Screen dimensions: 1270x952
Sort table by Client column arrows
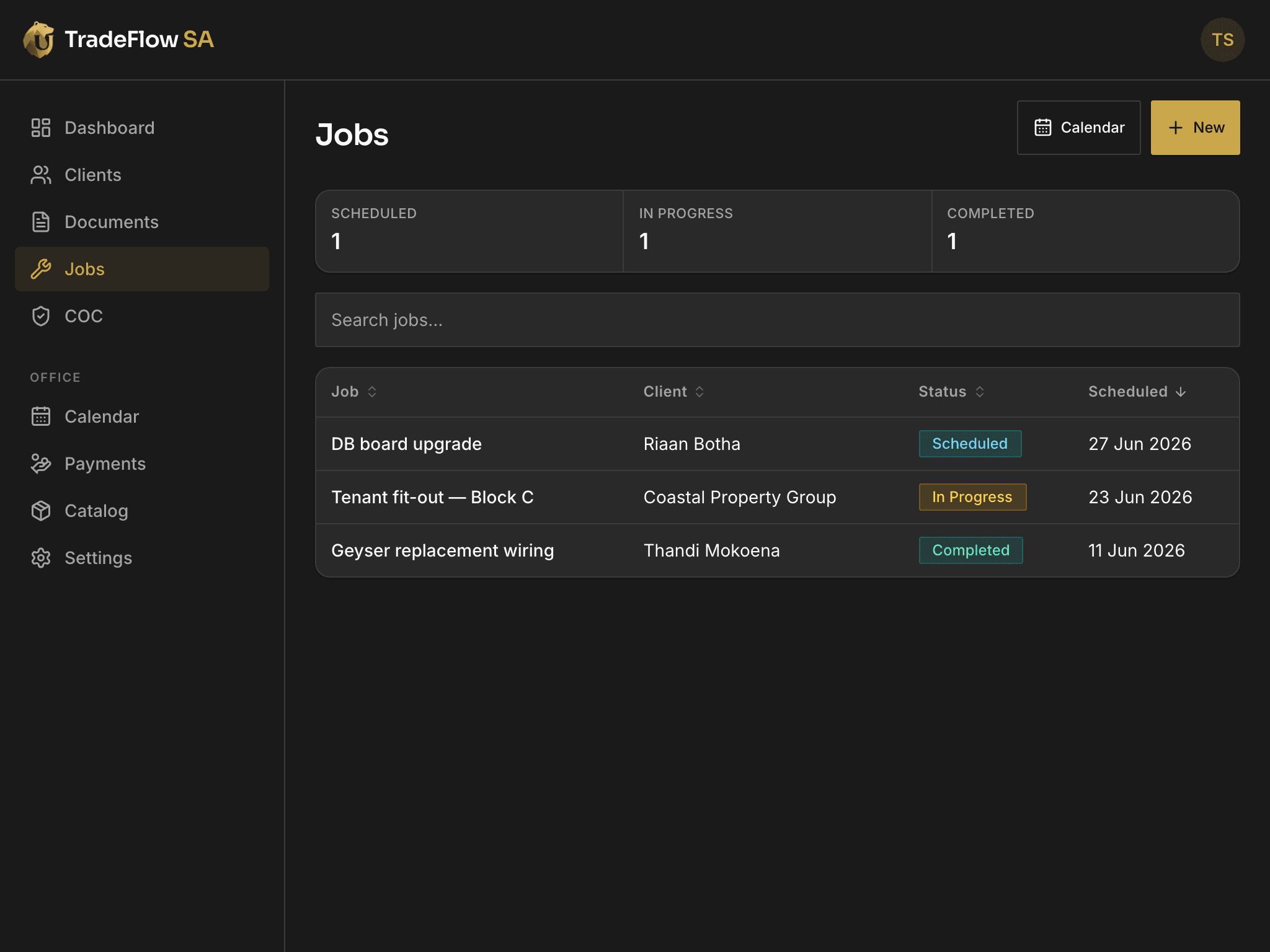699,392
